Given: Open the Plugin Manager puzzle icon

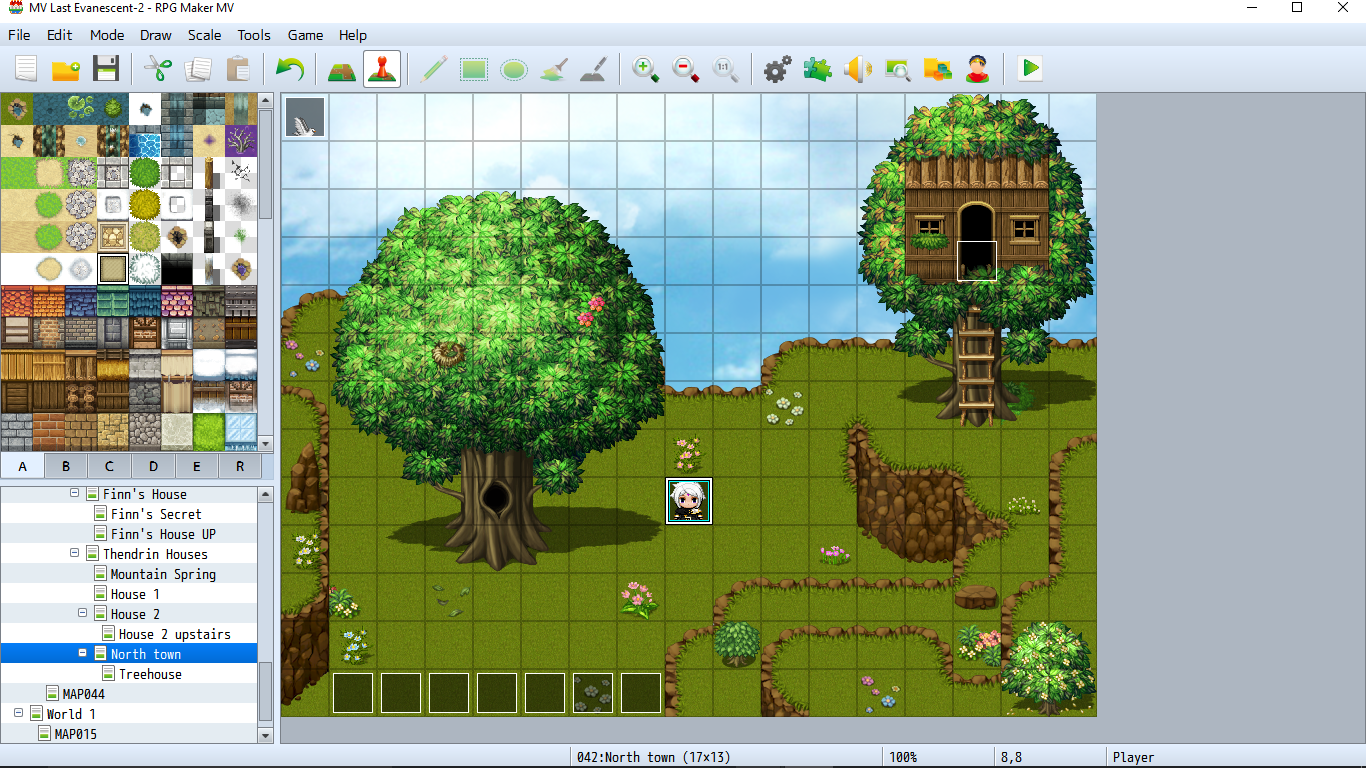Looking at the screenshot, I should click(x=818, y=69).
